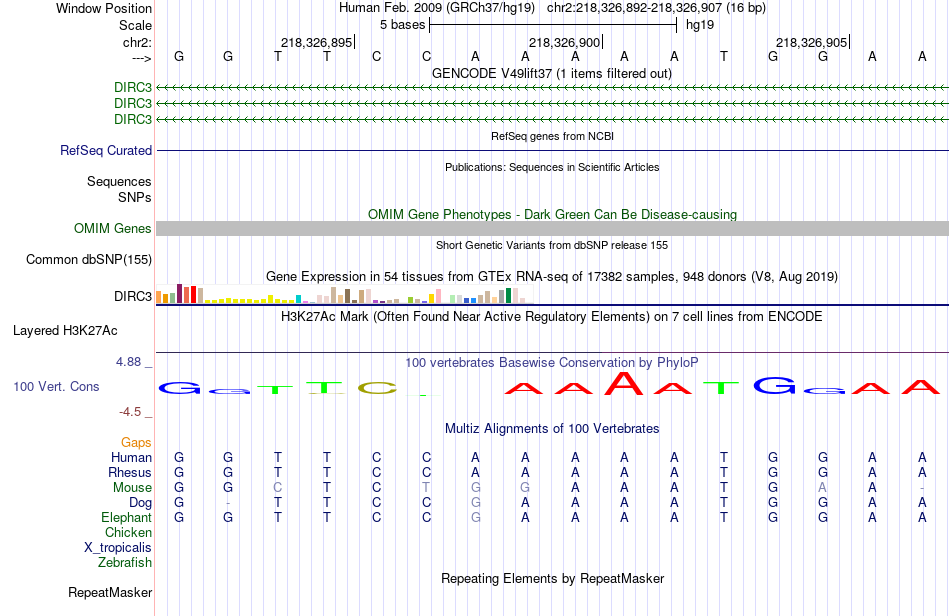Screen dimensions: 950x616
Task: Click the gap dash in Dog alignment row
Action: pos(228,503)
